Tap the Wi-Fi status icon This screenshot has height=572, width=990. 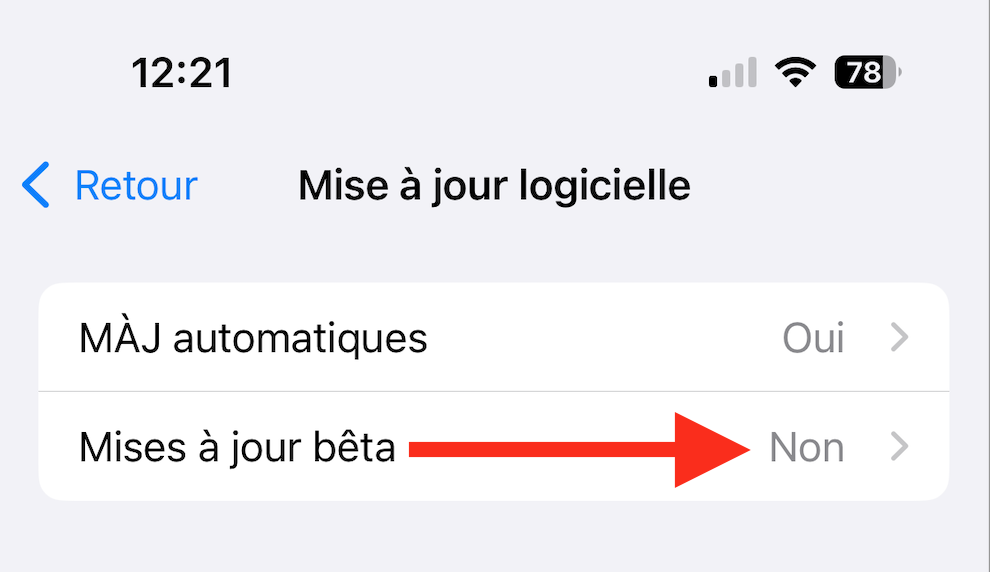795,73
